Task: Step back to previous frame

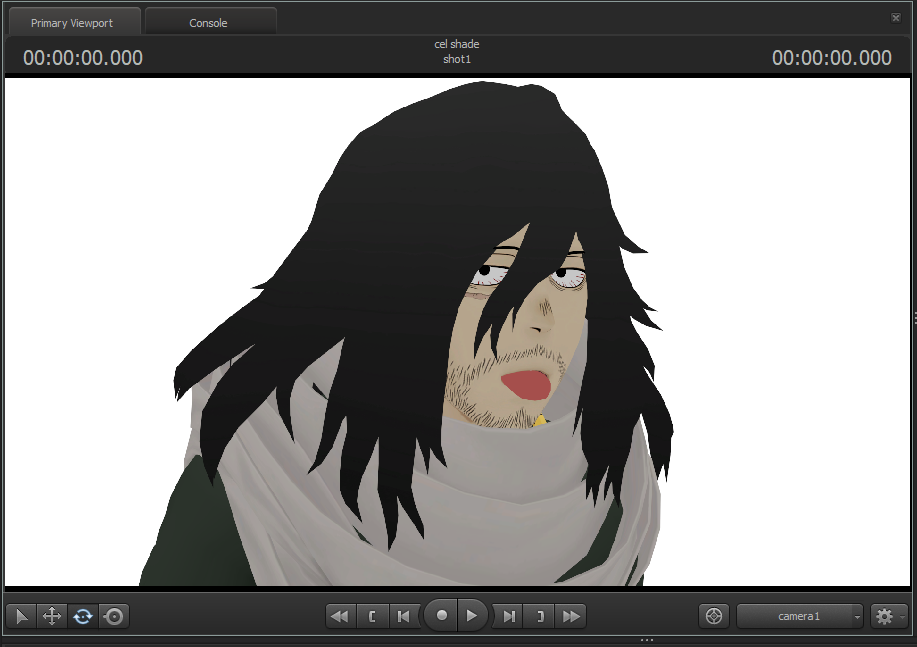Action: 404,616
